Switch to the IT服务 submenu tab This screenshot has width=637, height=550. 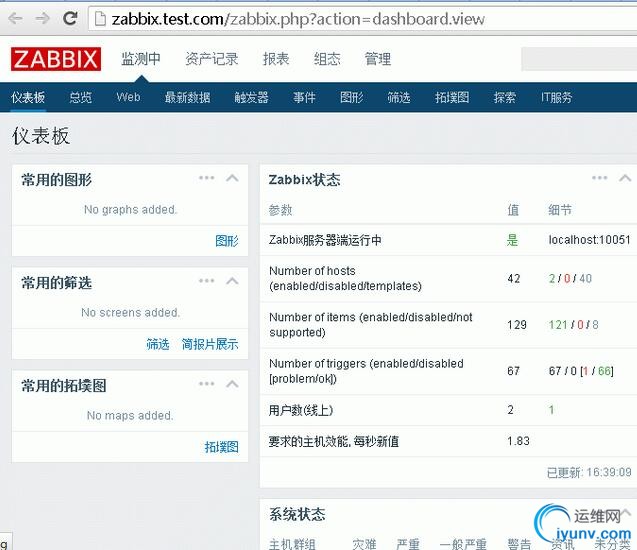556,97
